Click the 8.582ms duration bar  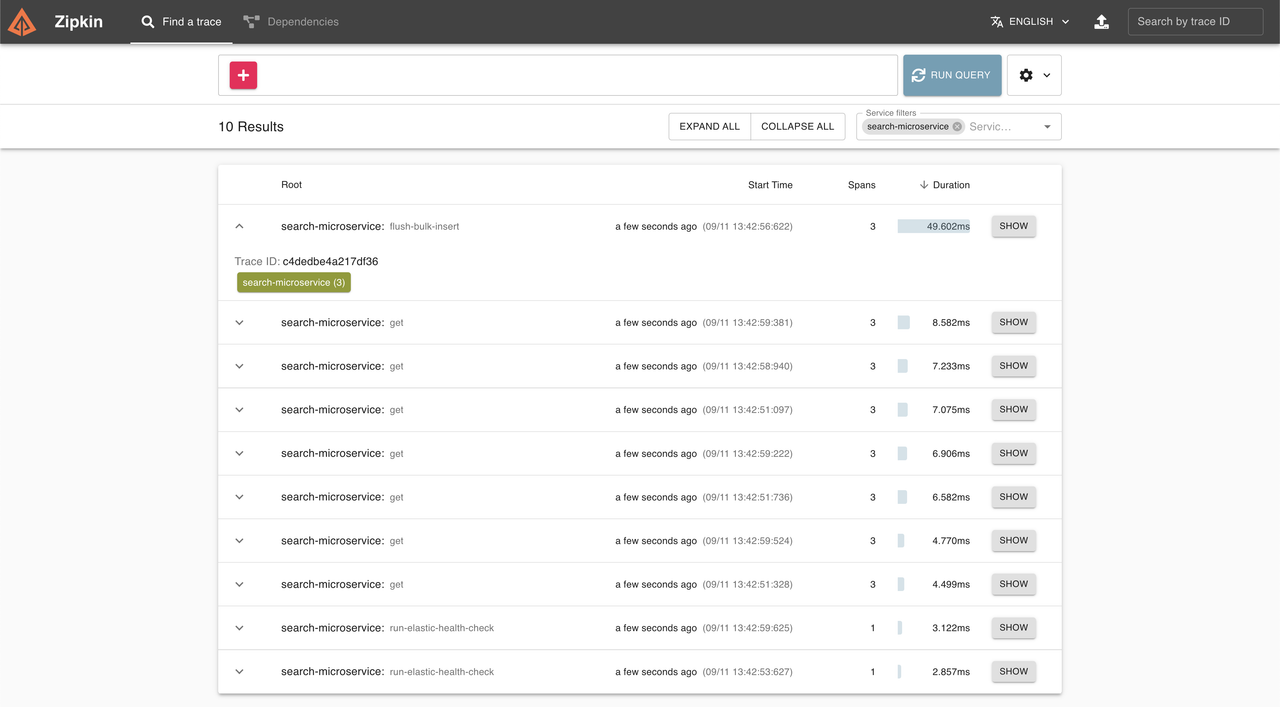(x=904, y=323)
